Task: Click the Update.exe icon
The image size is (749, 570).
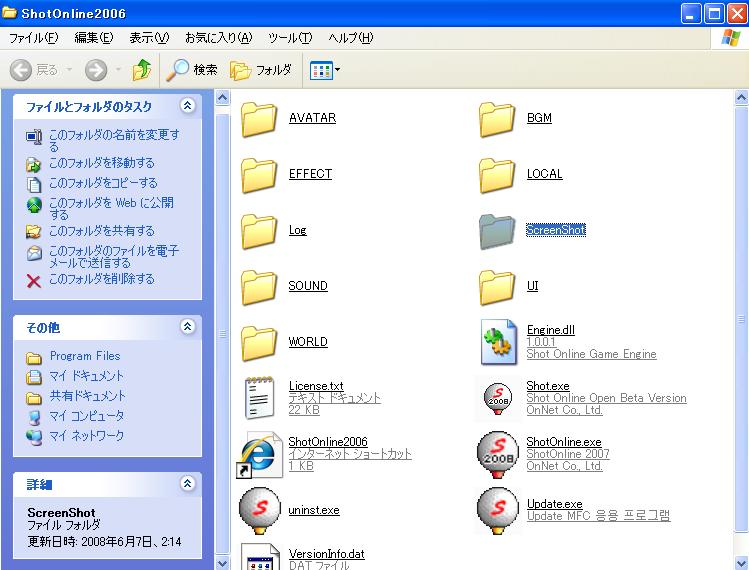Action: 497,510
